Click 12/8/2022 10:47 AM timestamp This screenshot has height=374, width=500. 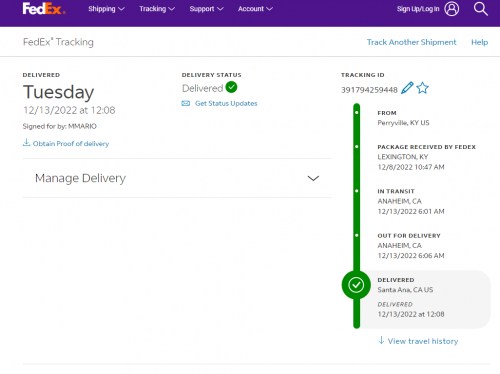pos(411,167)
